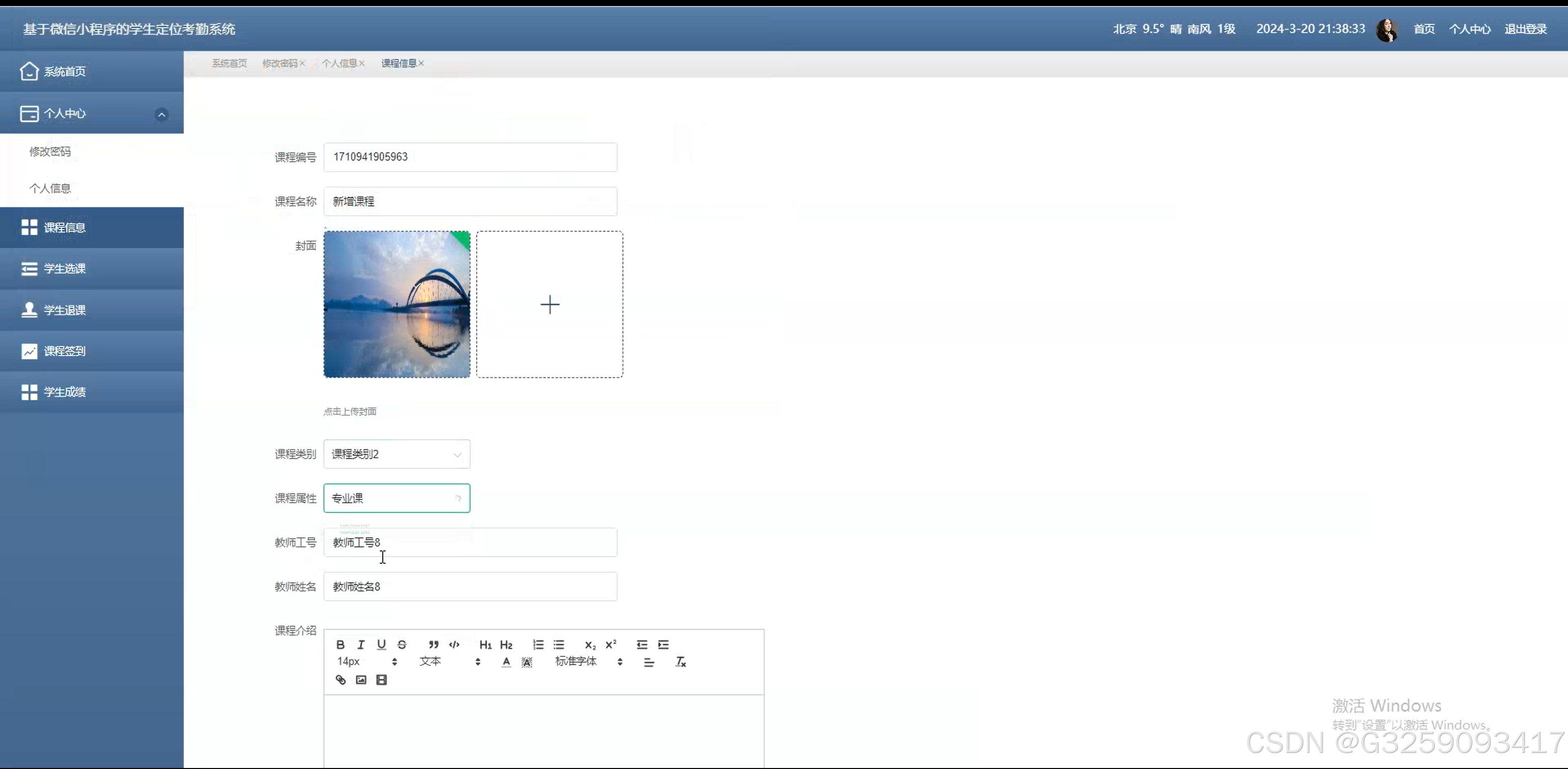1568x769 pixels.
Task: Click 退出登录 to log out
Action: pyautogui.click(x=1525, y=29)
